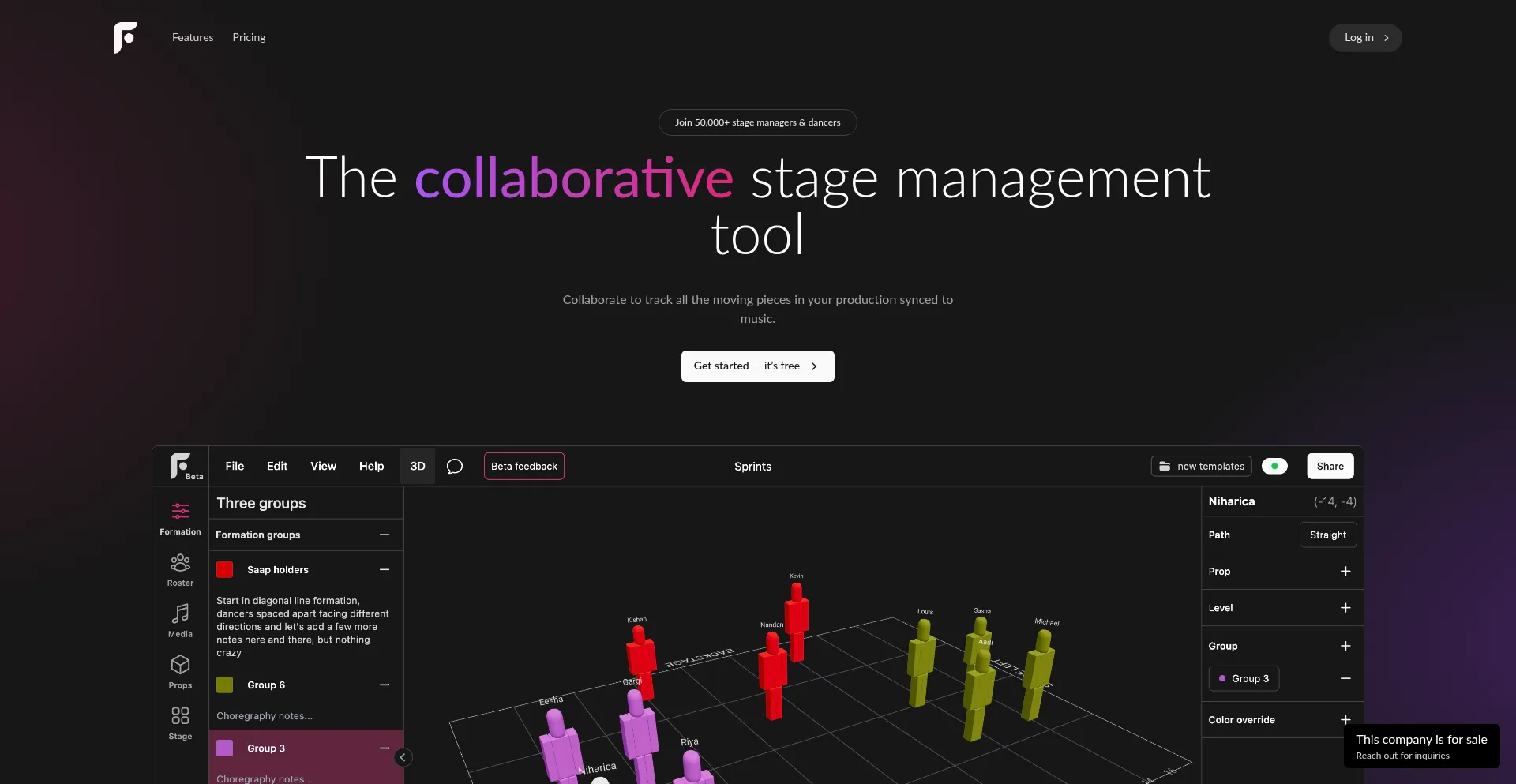This screenshot has height=784, width=1516.
Task: Open the Media sidebar panel
Action: pos(180,621)
